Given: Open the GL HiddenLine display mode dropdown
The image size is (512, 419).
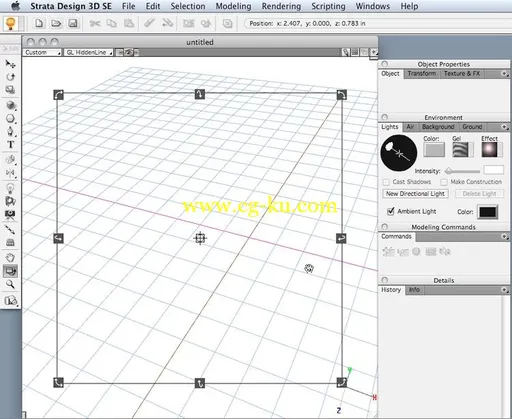Looking at the screenshot, I should [89, 53].
